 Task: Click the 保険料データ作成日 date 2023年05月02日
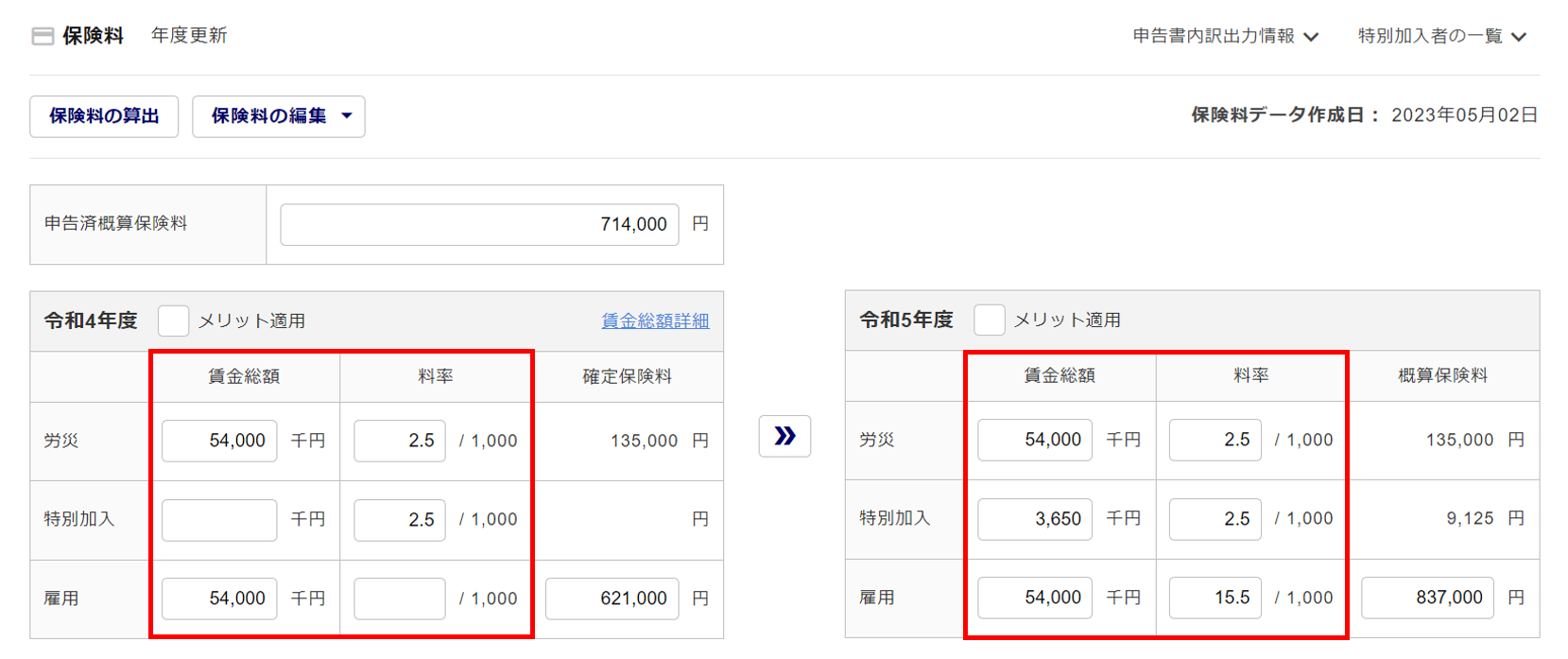pyautogui.click(x=1465, y=115)
